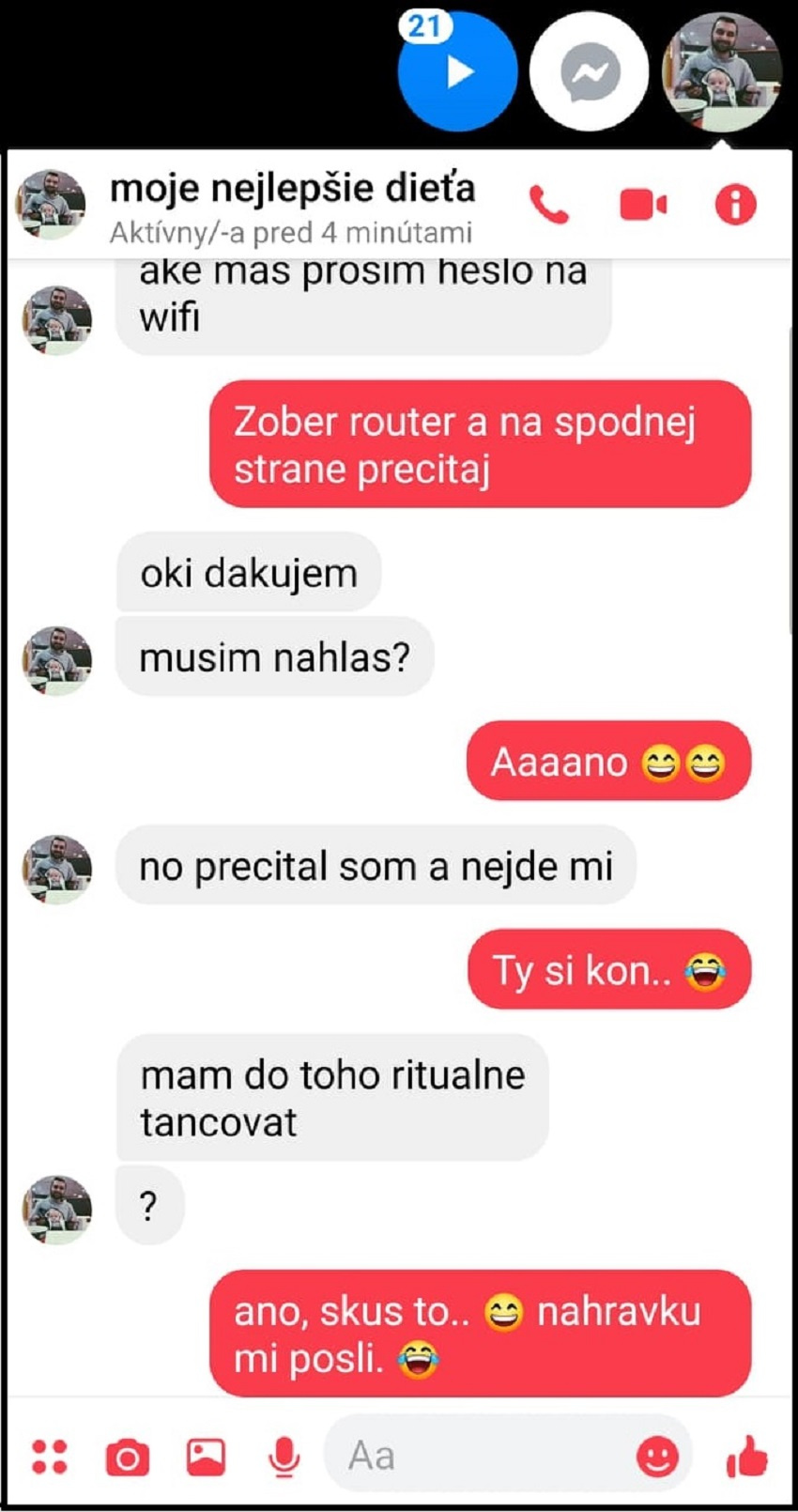Tap the microphone to record voice message
798x1512 pixels.
(x=284, y=1458)
